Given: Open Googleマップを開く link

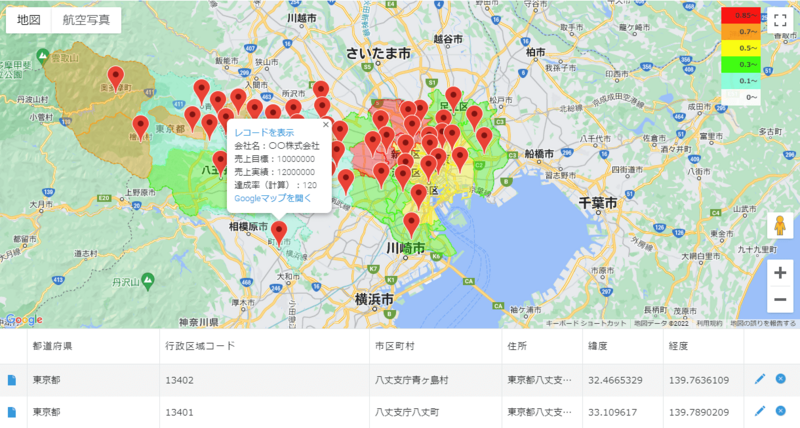Looking at the screenshot, I should coord(272,198).
